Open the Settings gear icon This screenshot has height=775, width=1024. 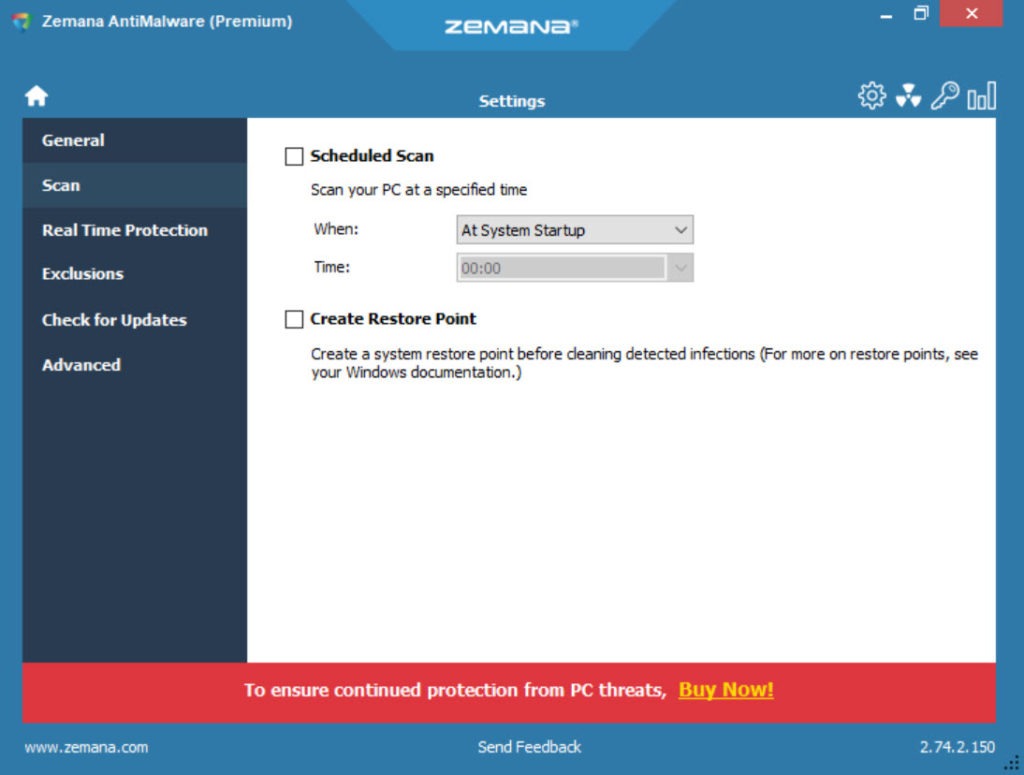tap(872, 96)
